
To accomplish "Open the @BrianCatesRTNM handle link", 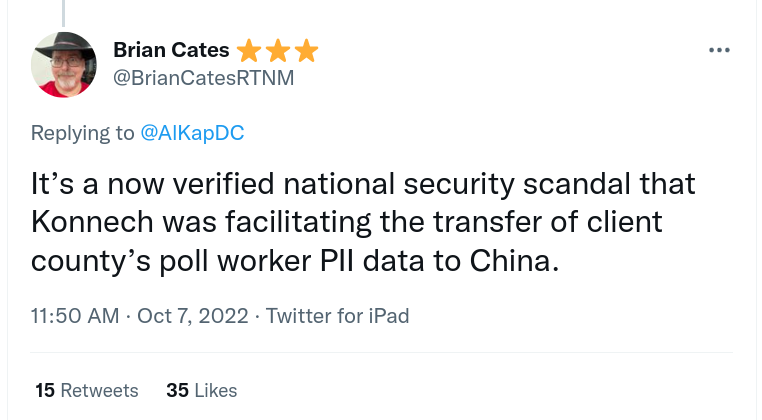I will pyautogui.click(x=204, y=79).
